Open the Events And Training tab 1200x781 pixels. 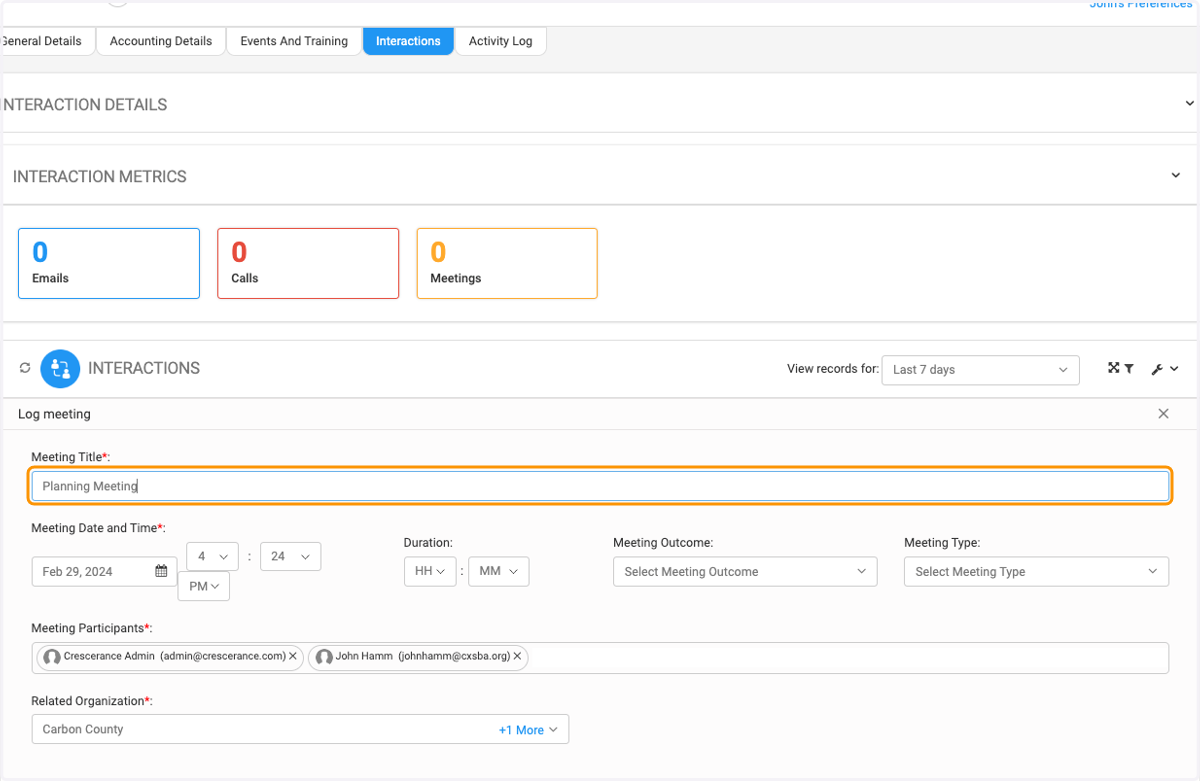coord(294,41)
